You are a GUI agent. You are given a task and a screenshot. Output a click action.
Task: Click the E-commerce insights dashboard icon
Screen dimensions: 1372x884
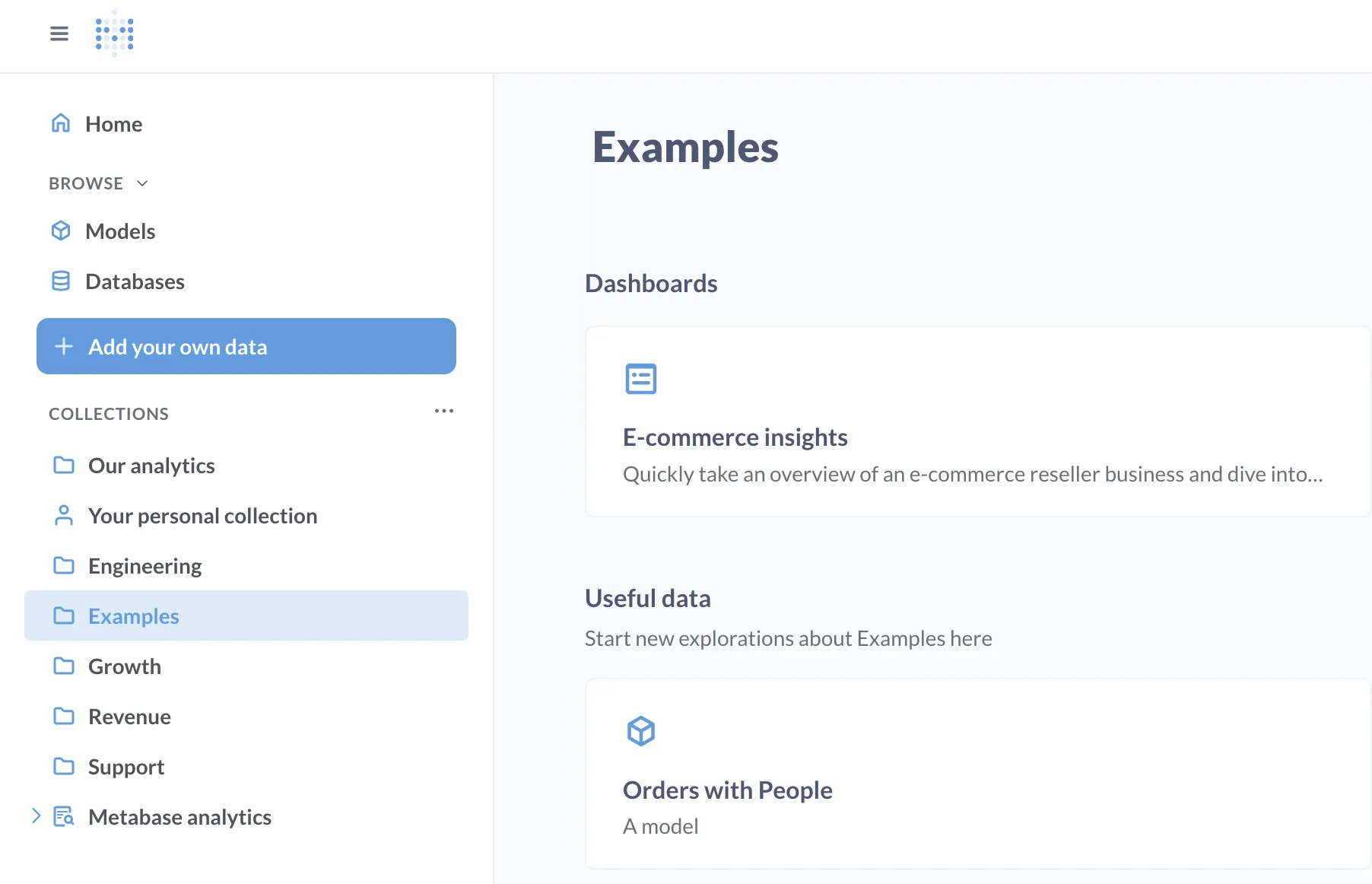tap(640, 379)
